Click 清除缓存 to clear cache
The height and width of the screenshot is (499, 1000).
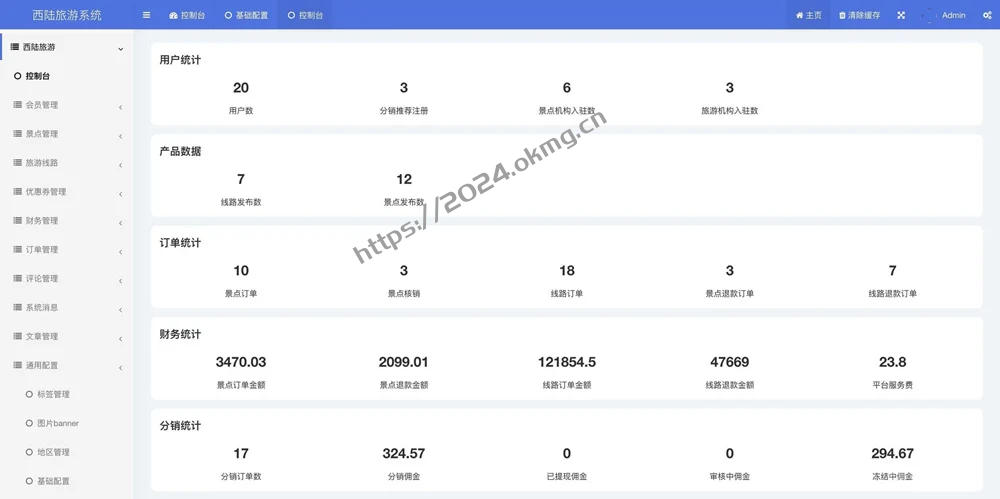(859, 15)
